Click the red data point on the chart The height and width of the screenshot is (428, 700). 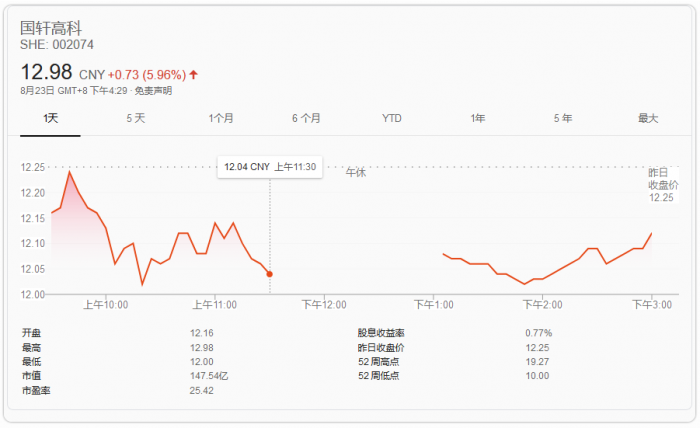270,274
